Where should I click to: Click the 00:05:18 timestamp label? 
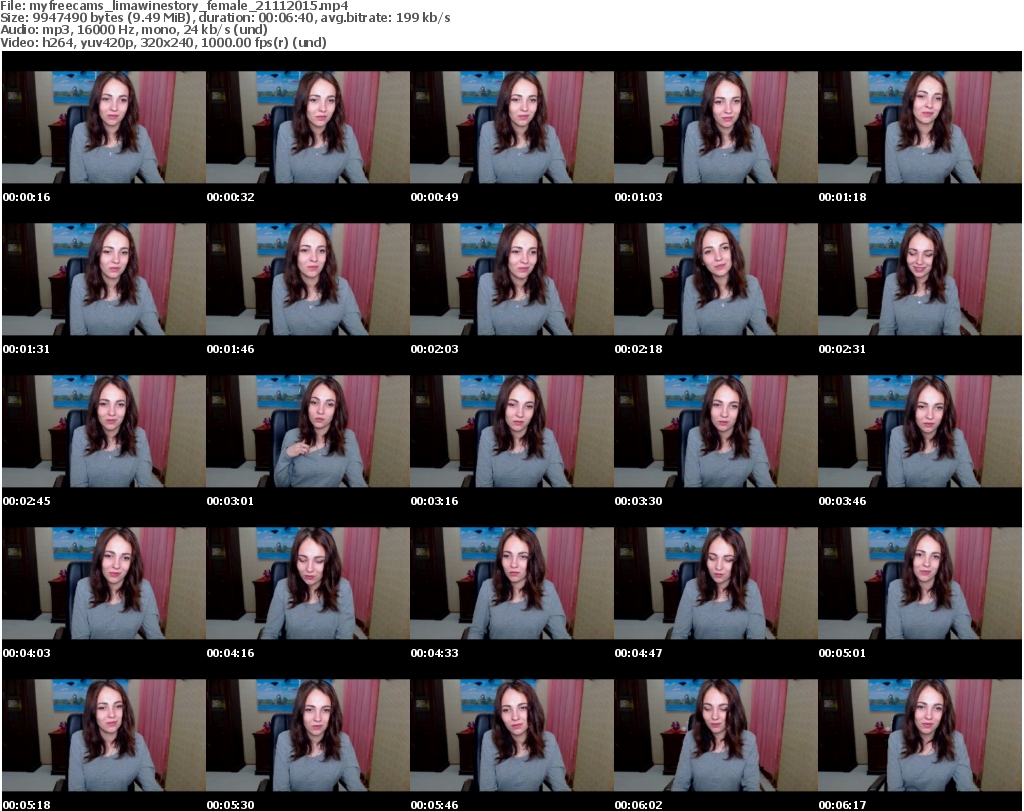click(27, 805)
